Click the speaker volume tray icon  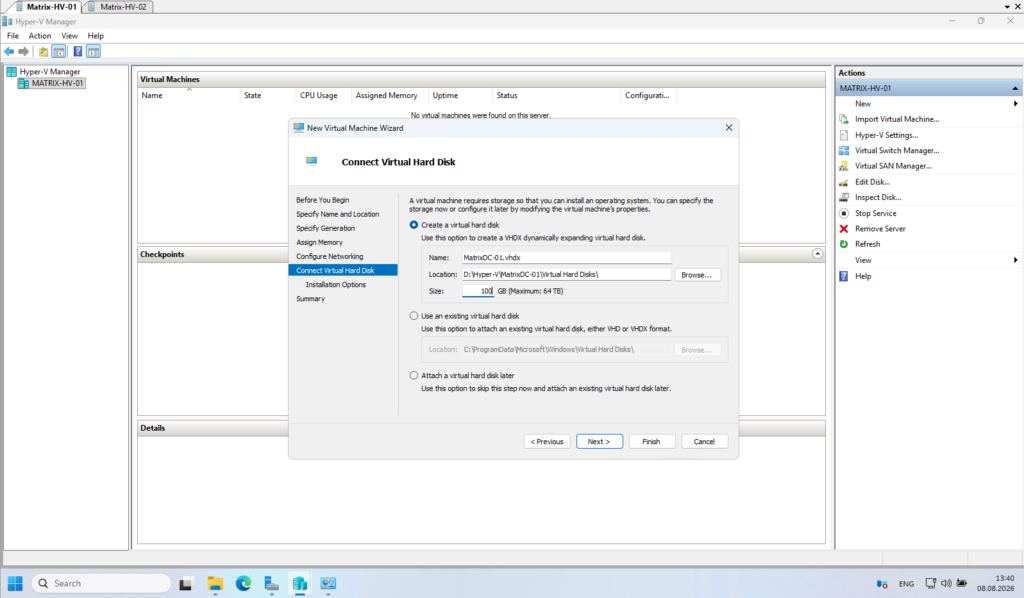pos(946,584)
